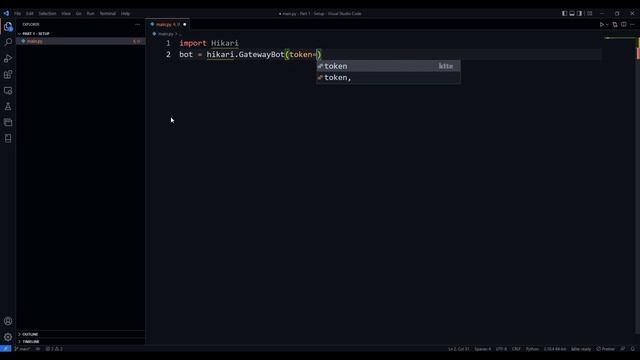The height and width of the screenshot is (360, 640).
Task: Open Customize Layout in title bar
Action: pos(589,13)
